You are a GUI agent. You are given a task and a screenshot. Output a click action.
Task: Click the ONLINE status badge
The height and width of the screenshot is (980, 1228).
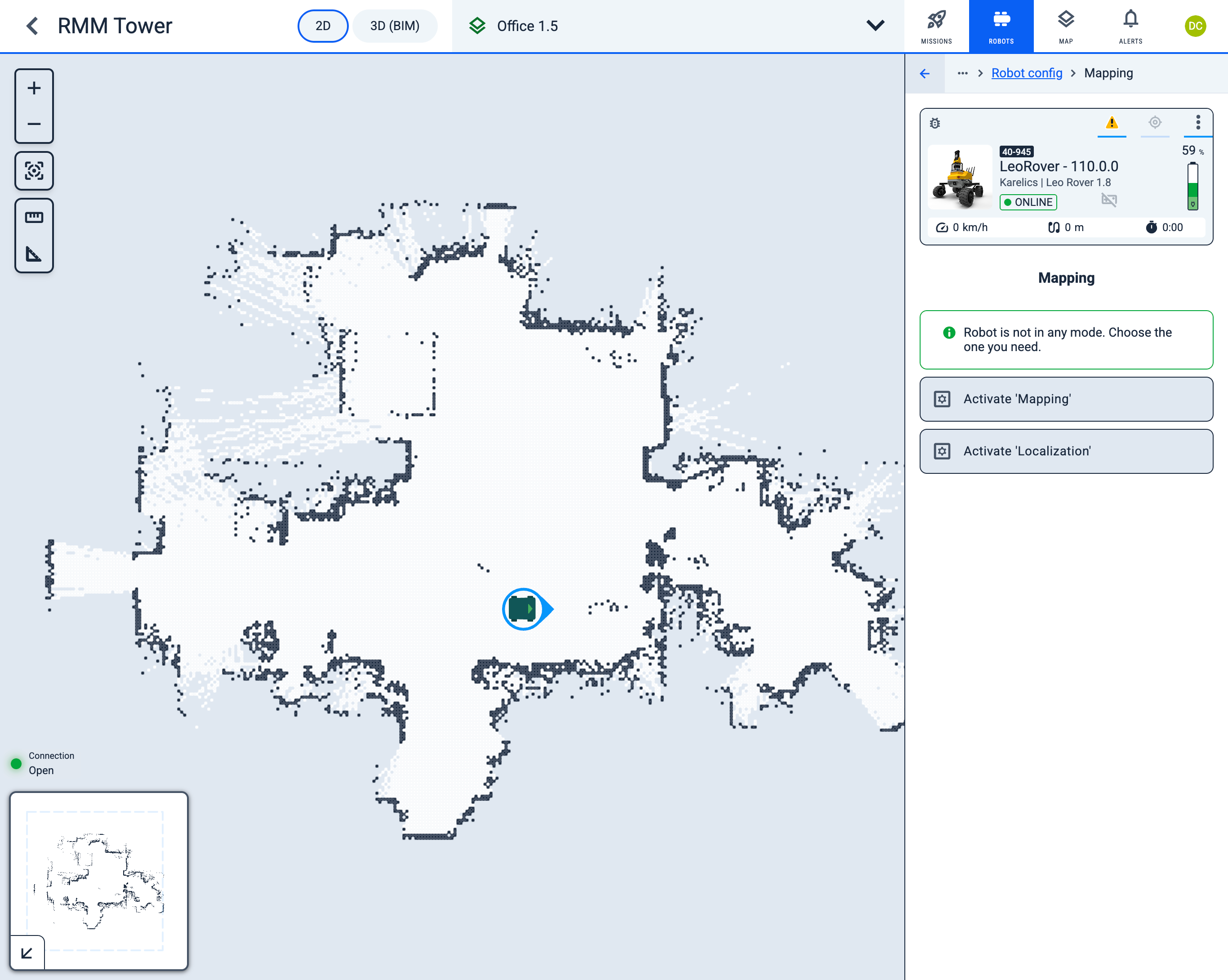tap(1028, 202)
